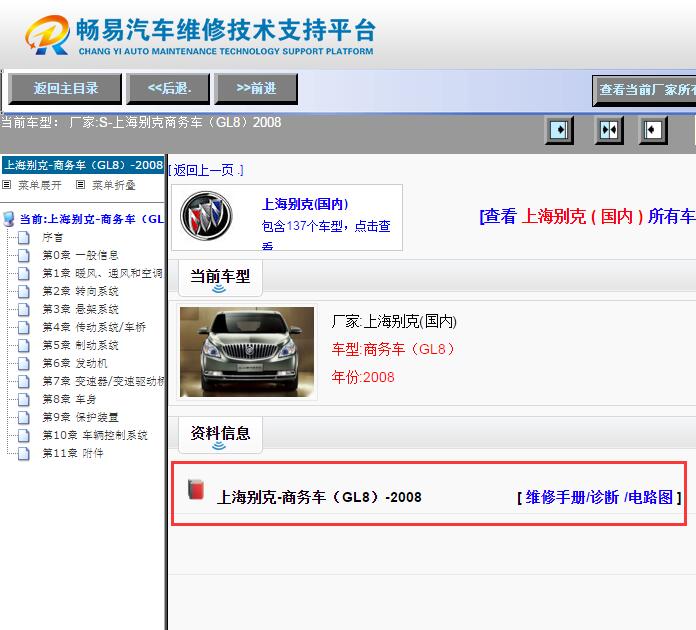
Task: Select tree root 当前:上海别克-商务车
Action: pyautogui.click(x=92, y=219)
